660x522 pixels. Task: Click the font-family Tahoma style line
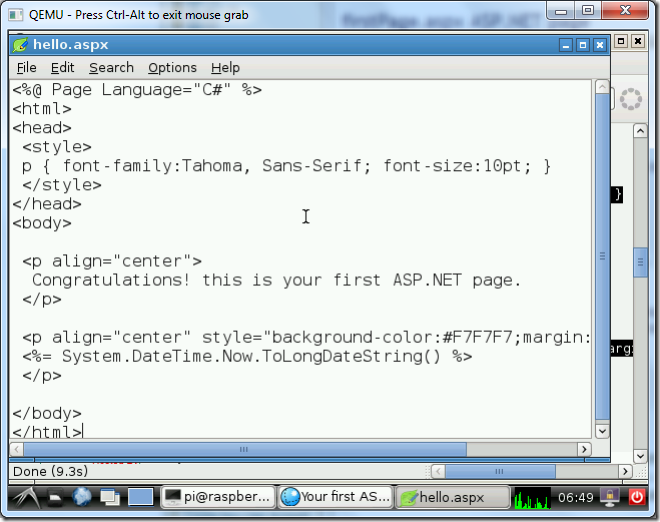coord(286,166)
